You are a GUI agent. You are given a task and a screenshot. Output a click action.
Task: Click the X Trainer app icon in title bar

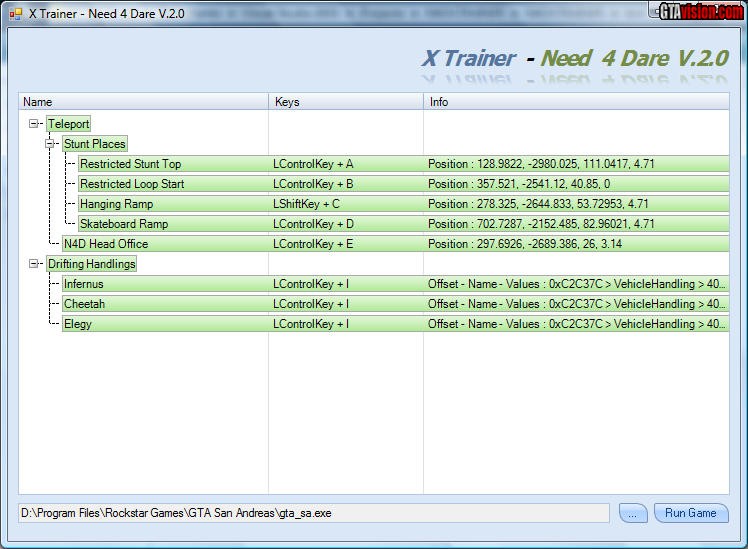15,14
